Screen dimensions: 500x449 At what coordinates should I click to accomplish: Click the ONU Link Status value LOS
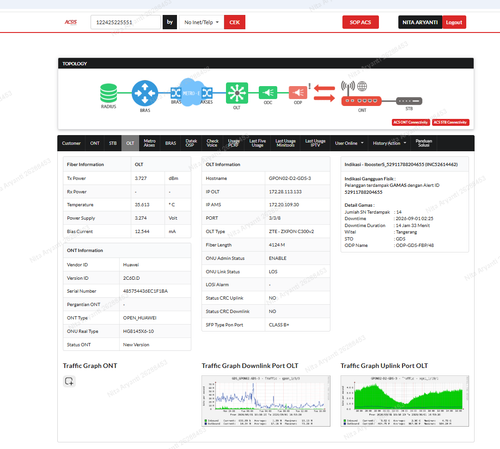(x=273, y=272)
